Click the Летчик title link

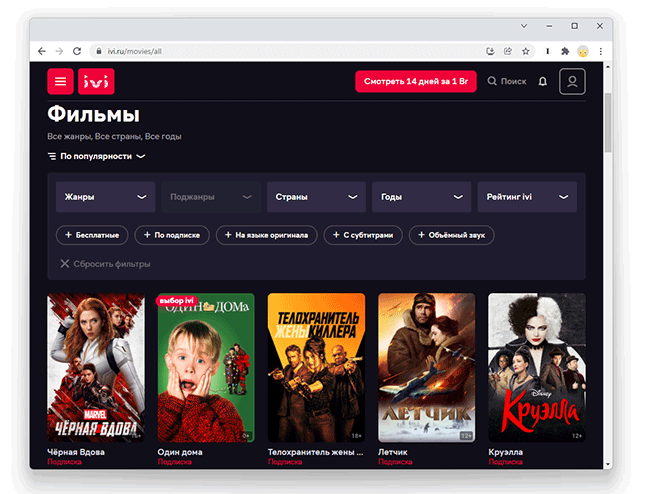pos(393,452)
